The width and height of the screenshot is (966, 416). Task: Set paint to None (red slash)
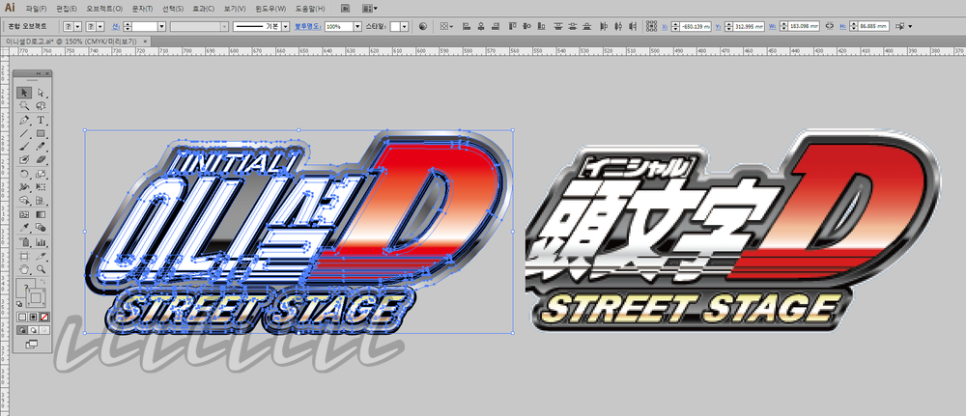click(x=45, y=316)
